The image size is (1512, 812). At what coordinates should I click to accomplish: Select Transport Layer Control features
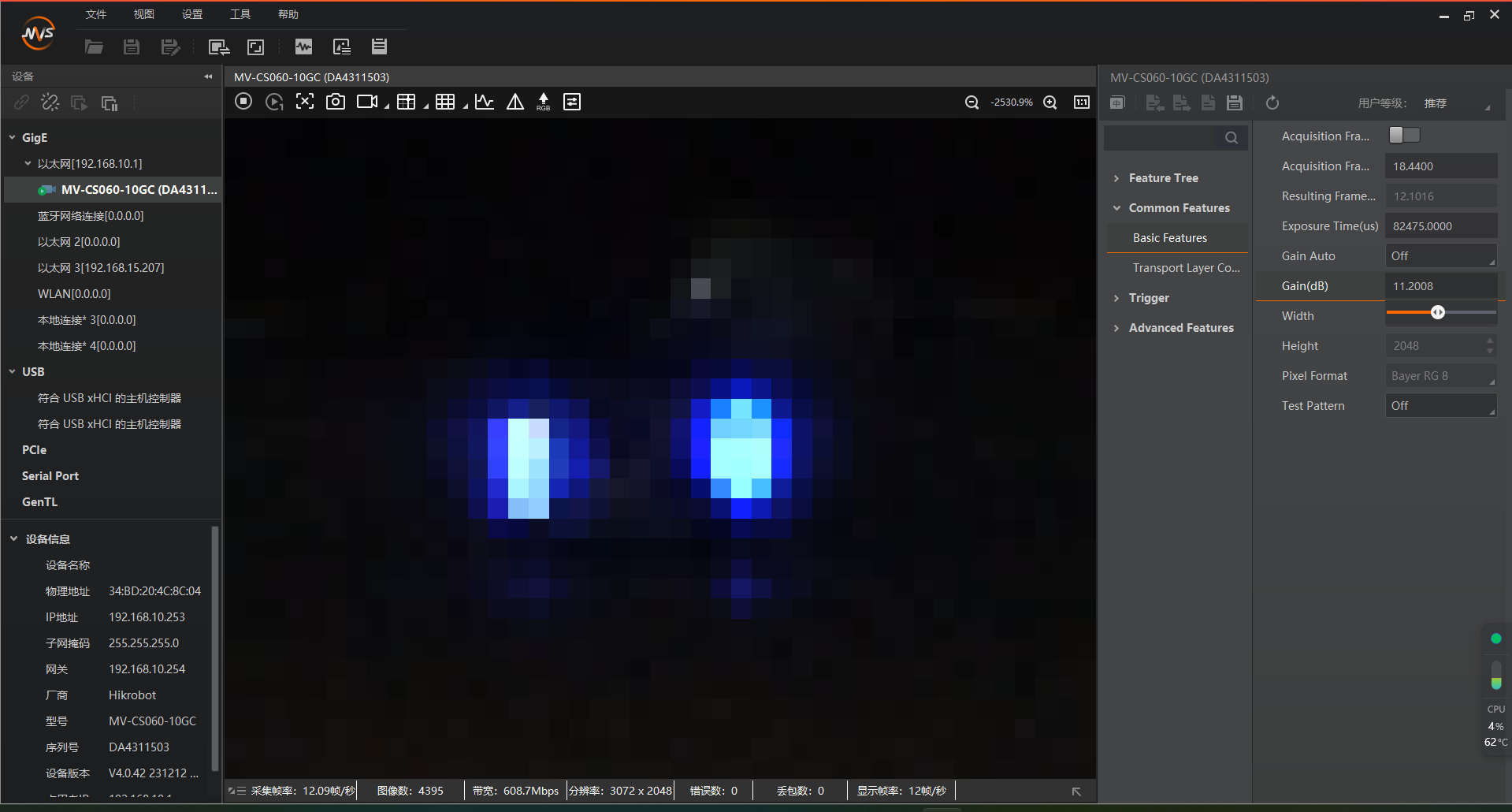point(1186,268)
